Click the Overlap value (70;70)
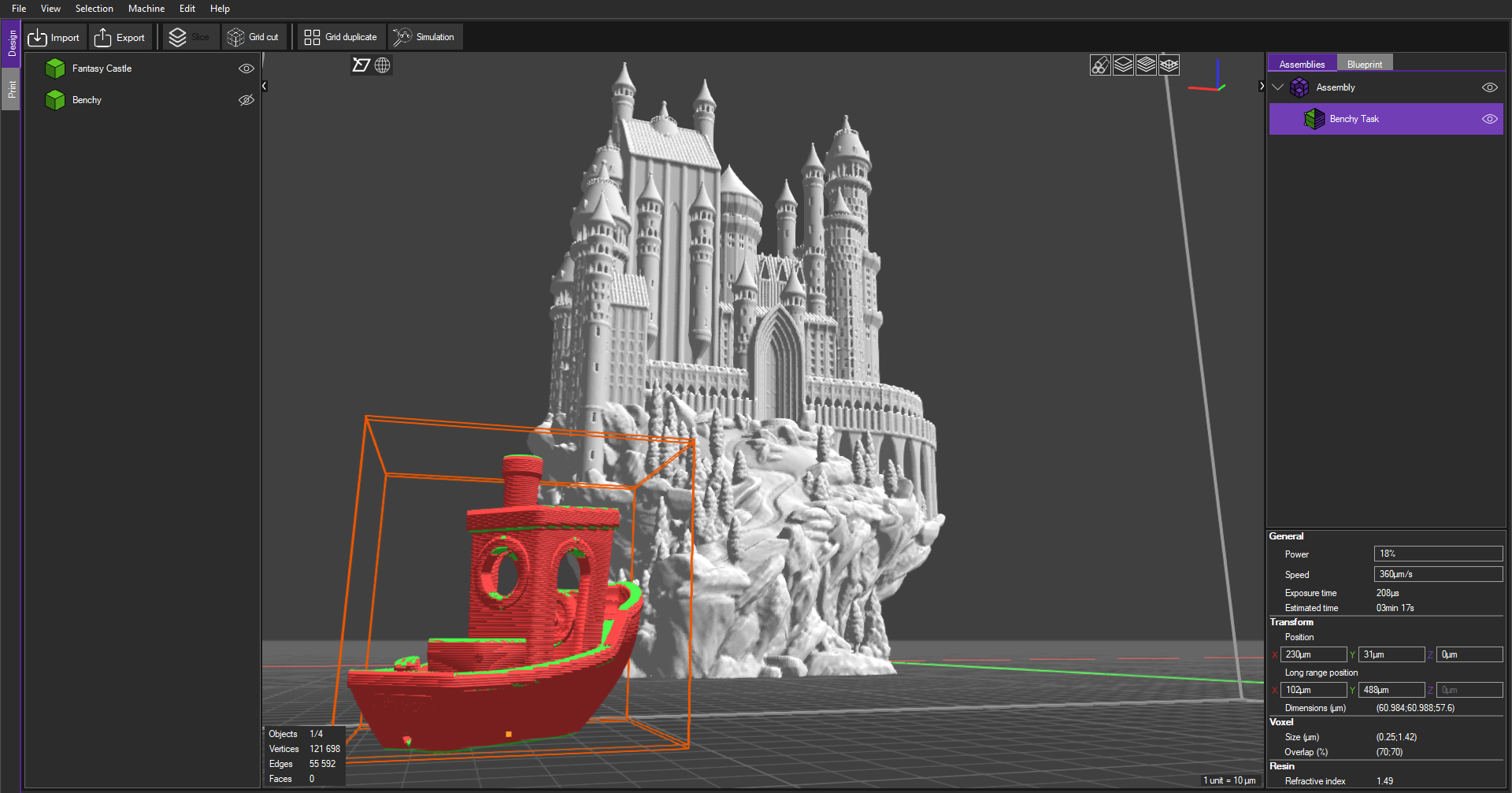This screenshot has width=1512, height=793. tap(1389, 752)
